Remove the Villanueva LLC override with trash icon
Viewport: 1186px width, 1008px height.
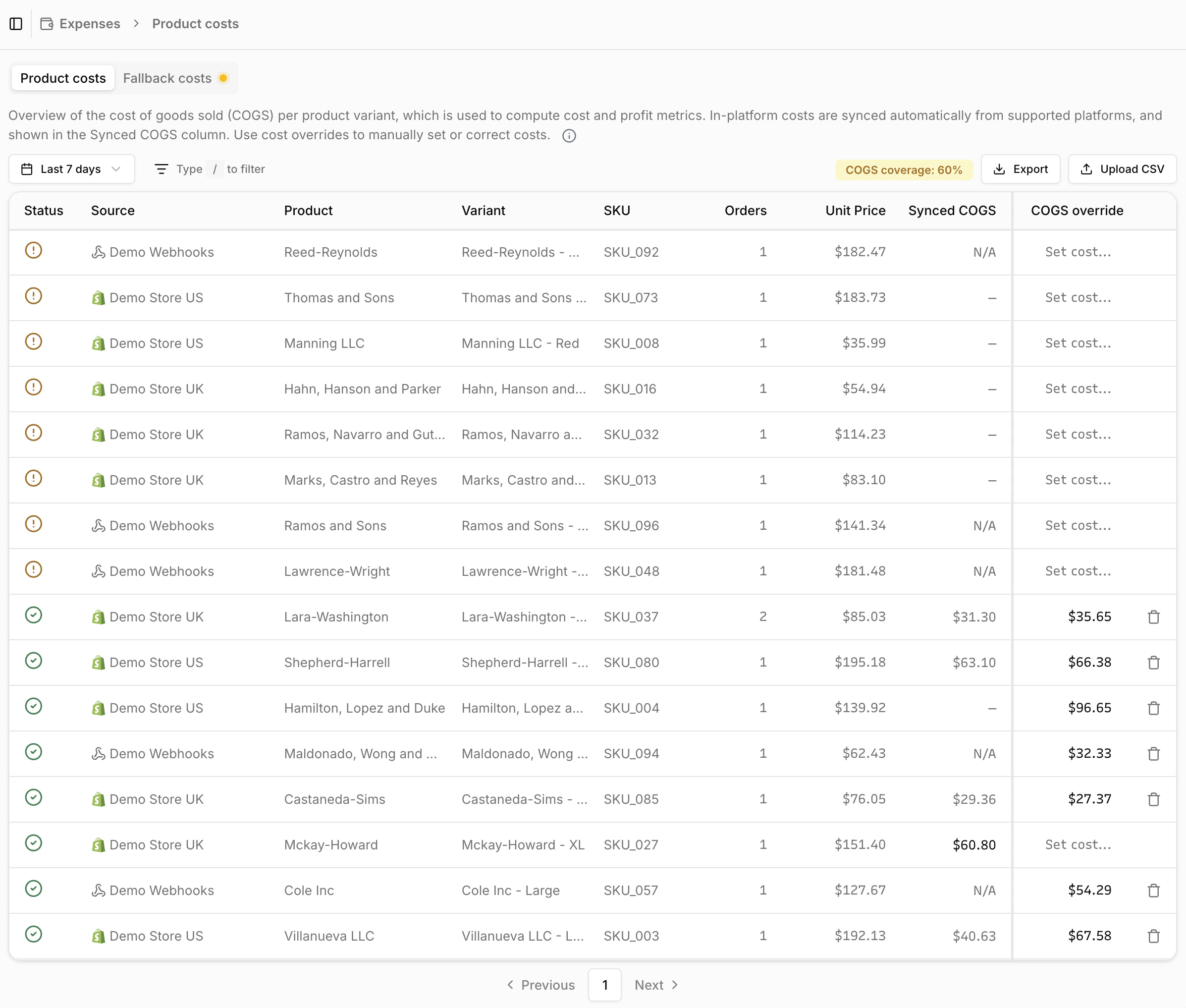click(1153, 936)
